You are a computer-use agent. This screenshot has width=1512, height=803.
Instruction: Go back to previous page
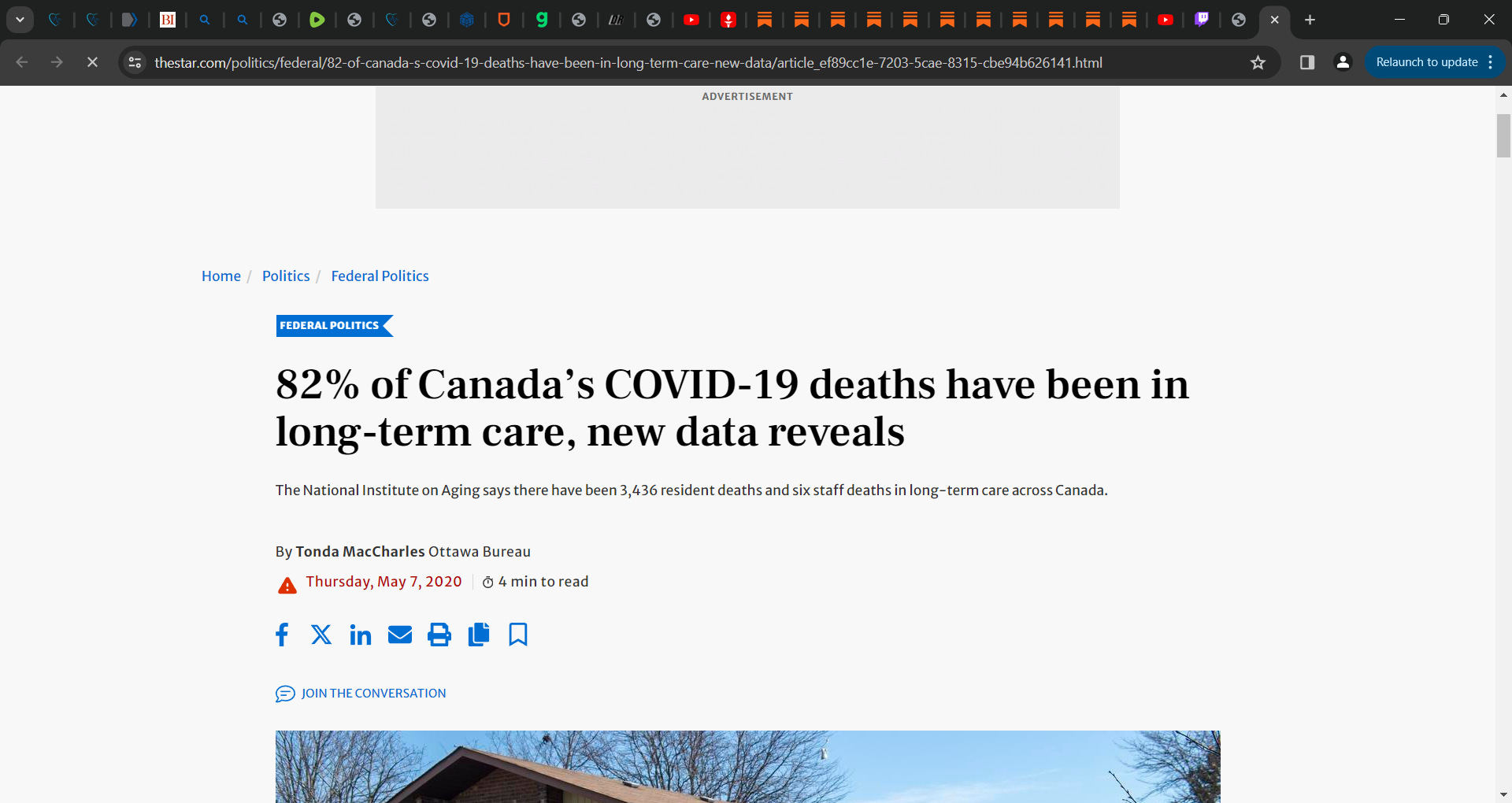pos(22,62)
